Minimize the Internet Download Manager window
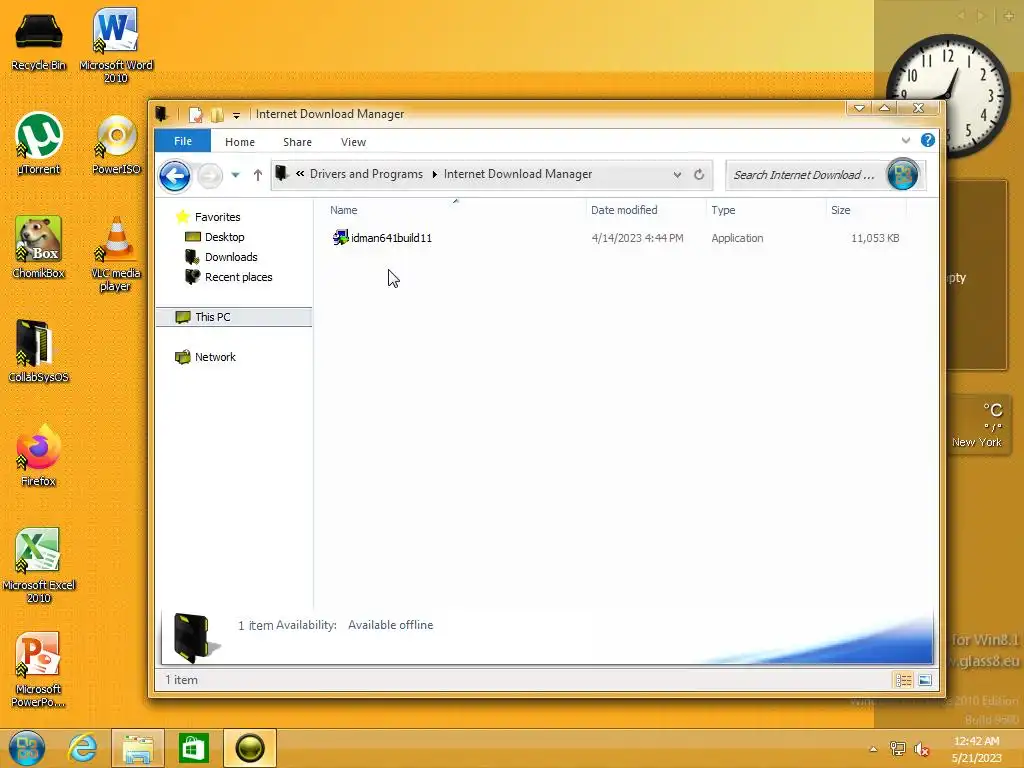Image resolution: width=1024 pixels, height=768 pixels. coord(859,108)
